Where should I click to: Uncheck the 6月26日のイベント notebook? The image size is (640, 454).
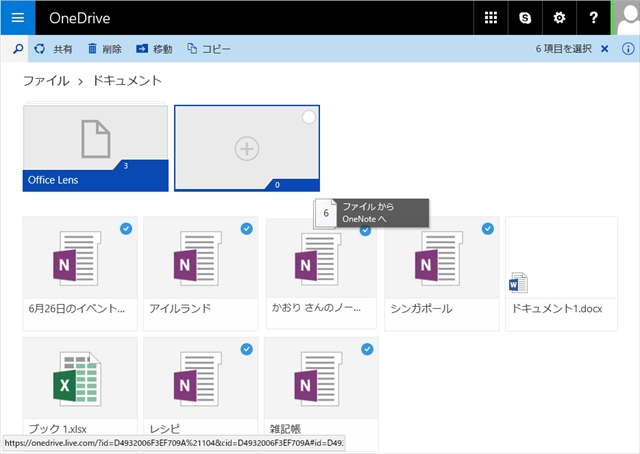click(126, 229)
